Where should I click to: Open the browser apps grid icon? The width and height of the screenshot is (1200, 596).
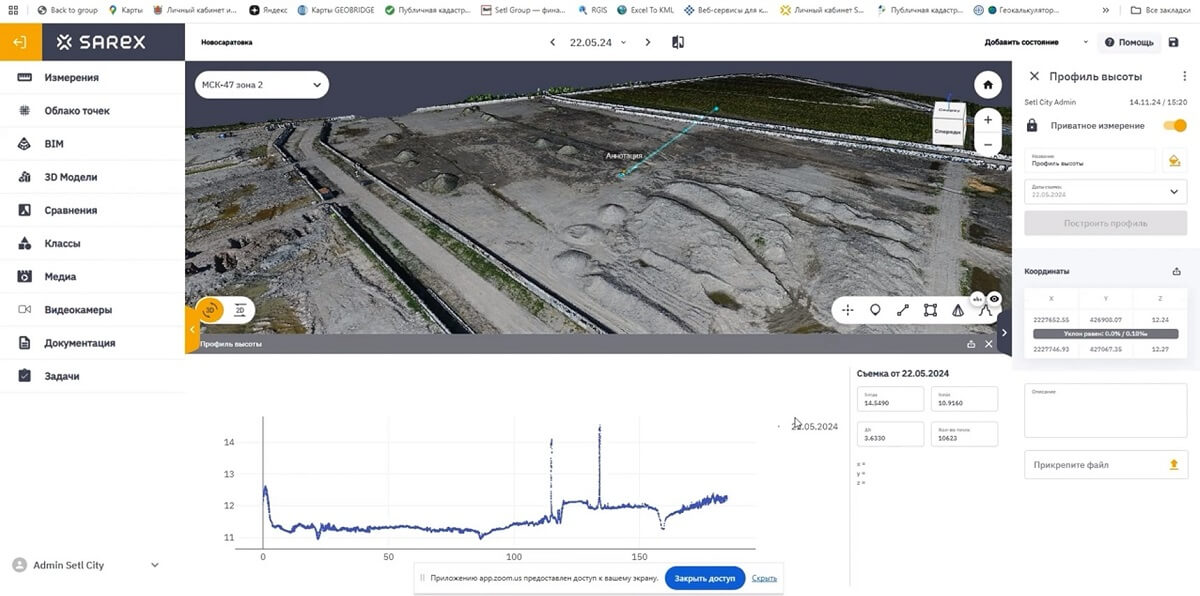pyautogui.click(x=13, y=10)
